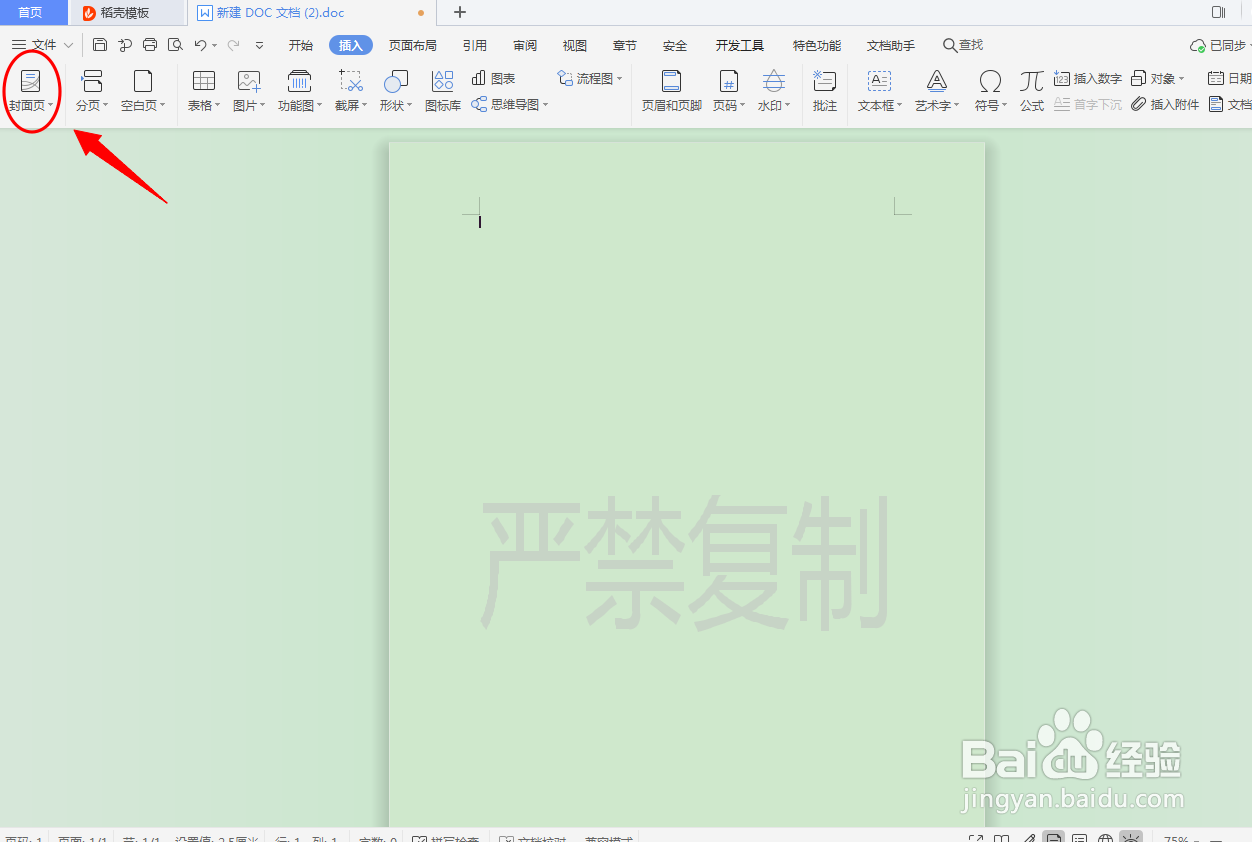Print the document using the printer icon

[150, 45]
